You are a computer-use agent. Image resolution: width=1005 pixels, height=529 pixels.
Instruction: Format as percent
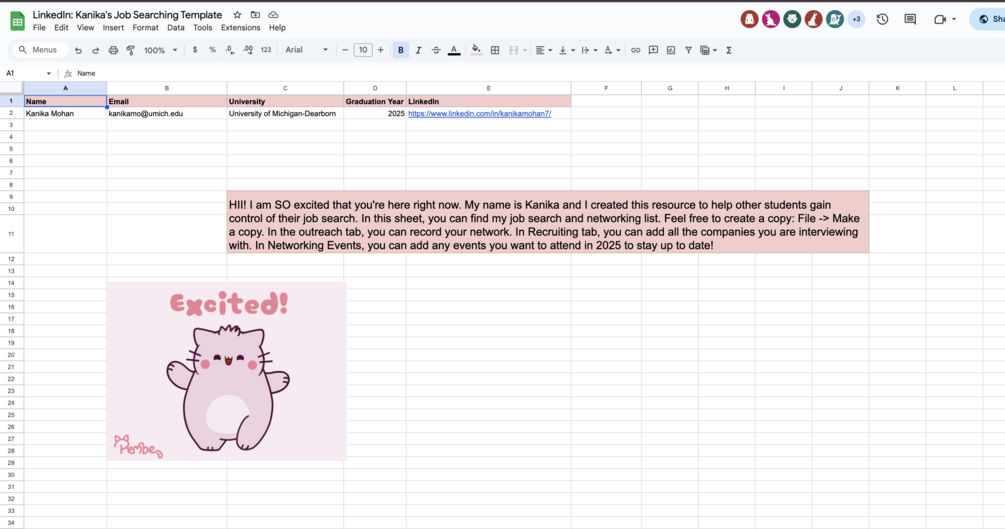pos(212,50)
